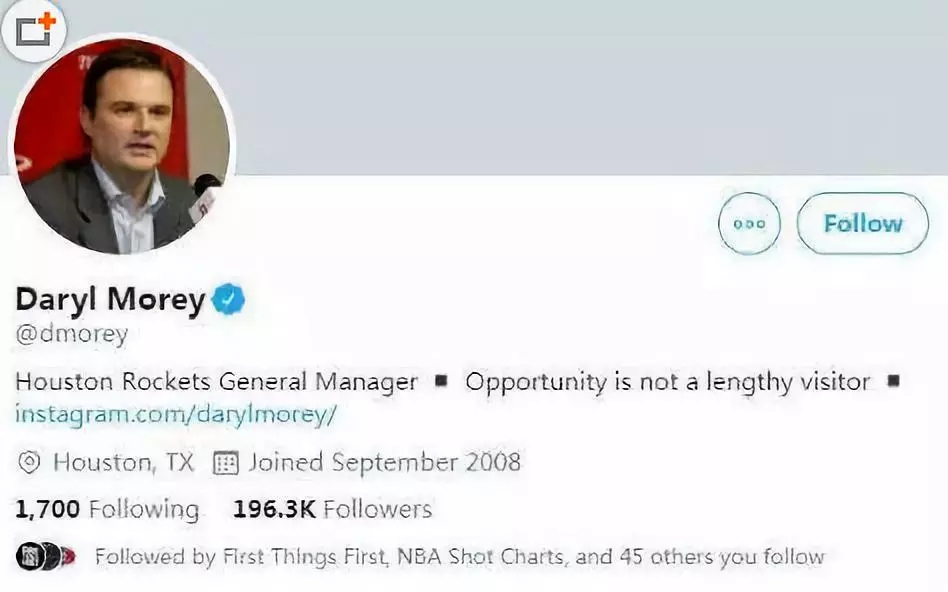
Task: Click the location pin icon
Action: tap(30, 462)
